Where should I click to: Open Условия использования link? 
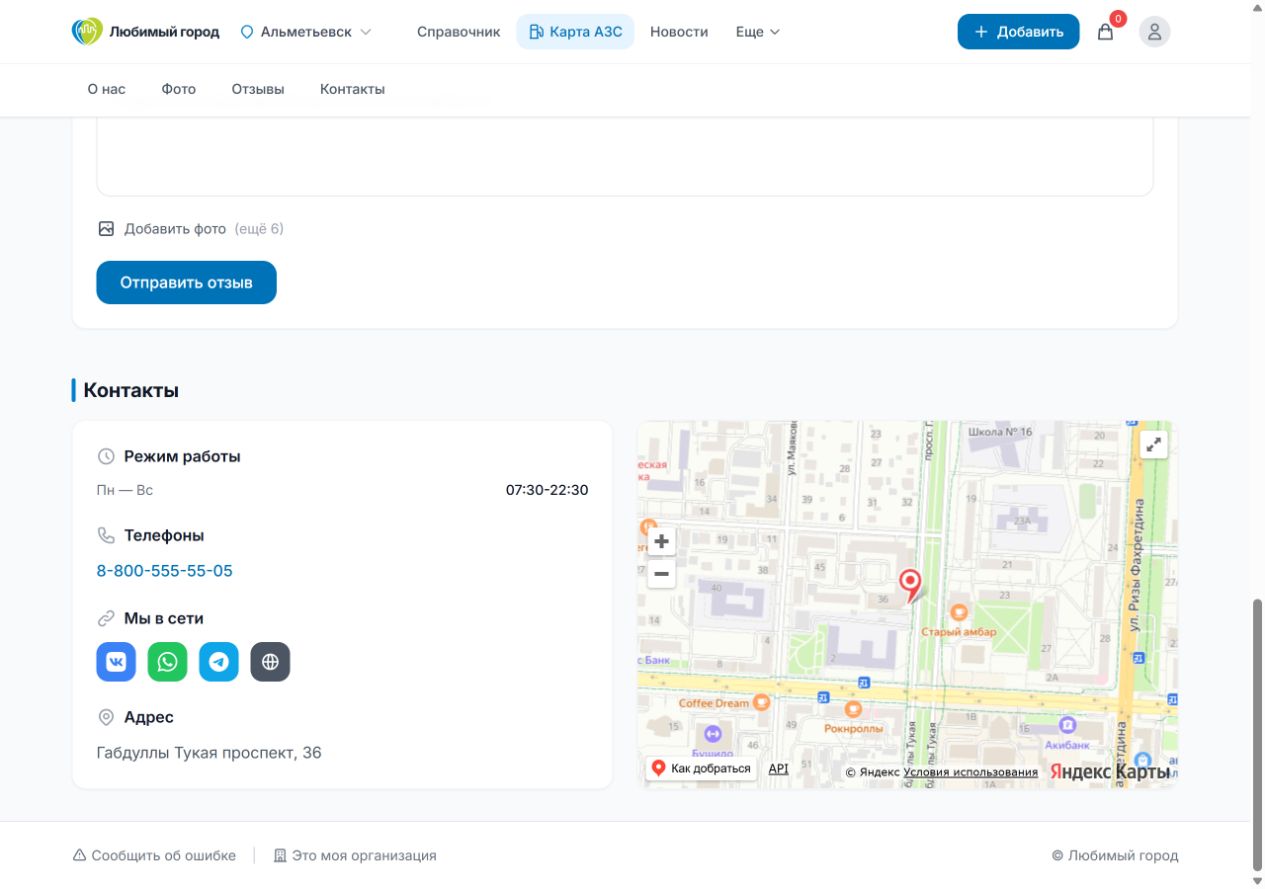click(x=971, y=772)
